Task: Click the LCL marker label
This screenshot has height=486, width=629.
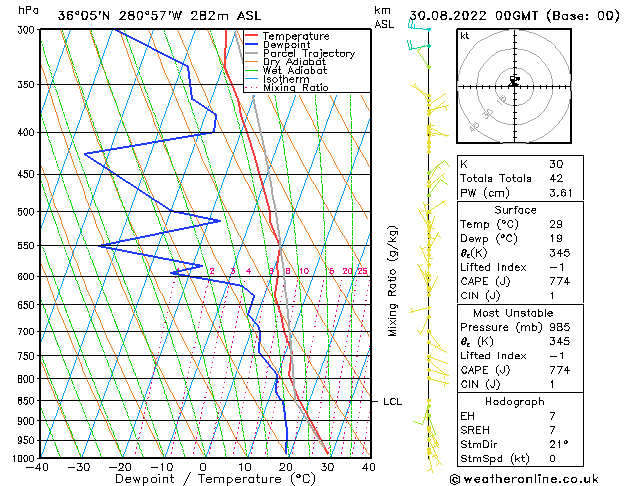Action: [392, 402]
